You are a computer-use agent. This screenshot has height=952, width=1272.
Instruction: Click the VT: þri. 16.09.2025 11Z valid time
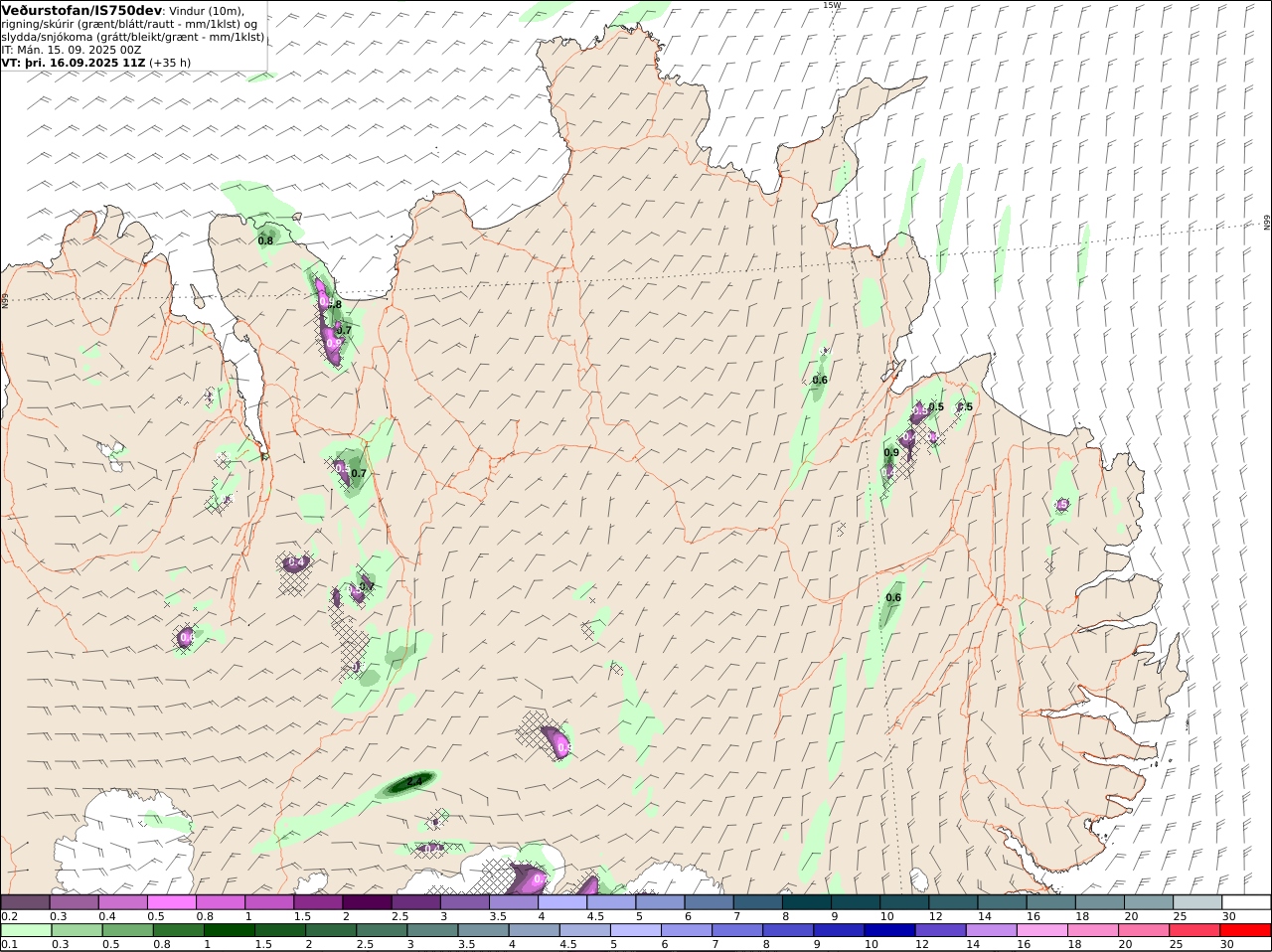pyautogui.click(x=75, y=62)
